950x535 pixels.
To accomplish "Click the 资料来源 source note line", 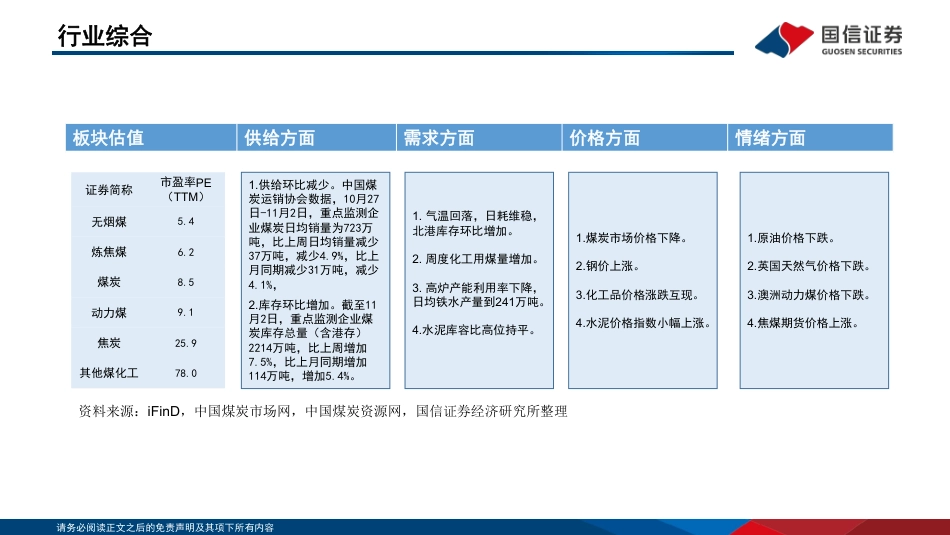I will point(323,411).
